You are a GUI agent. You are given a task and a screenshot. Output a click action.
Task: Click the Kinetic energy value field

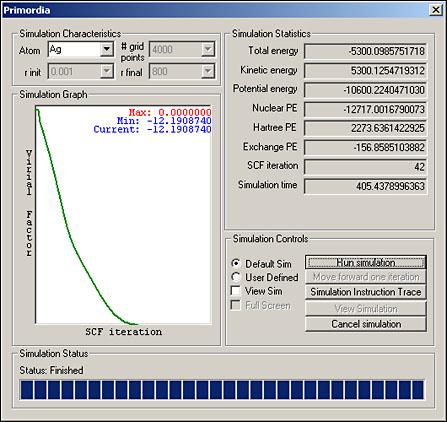tap(365, 71)
